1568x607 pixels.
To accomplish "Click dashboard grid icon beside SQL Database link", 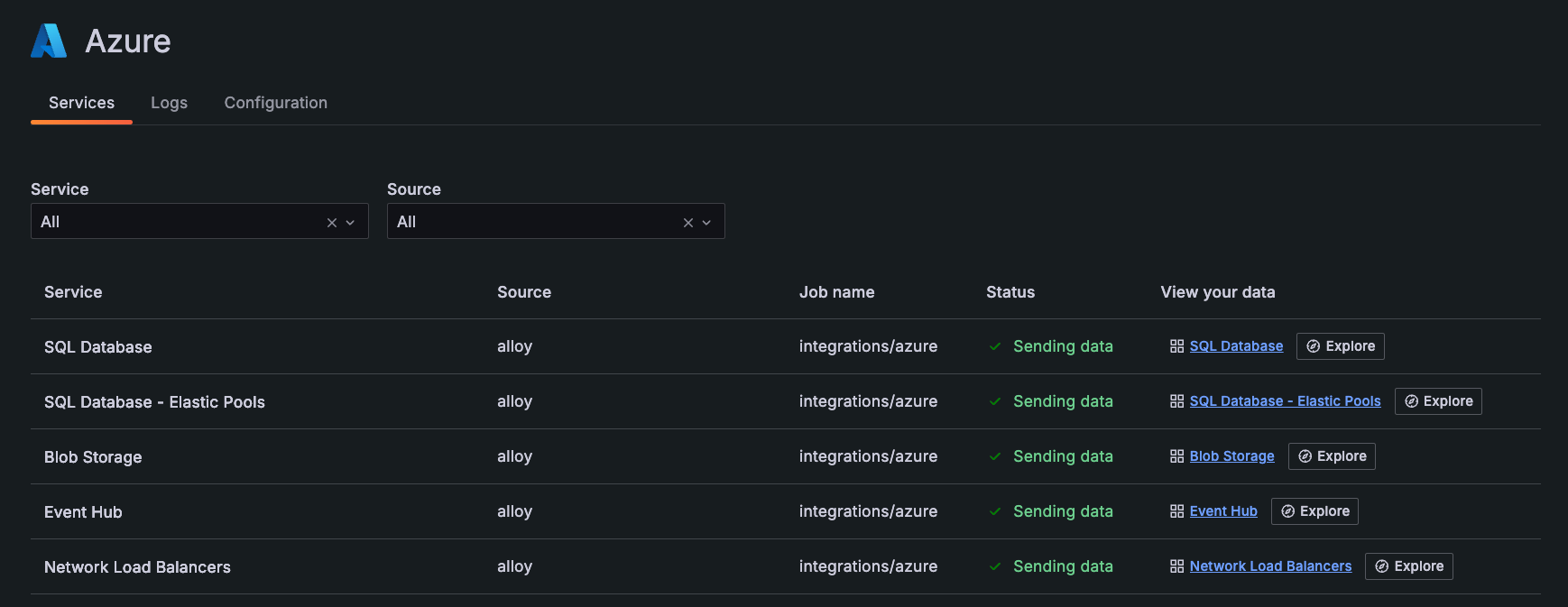I will point(1176,346).
